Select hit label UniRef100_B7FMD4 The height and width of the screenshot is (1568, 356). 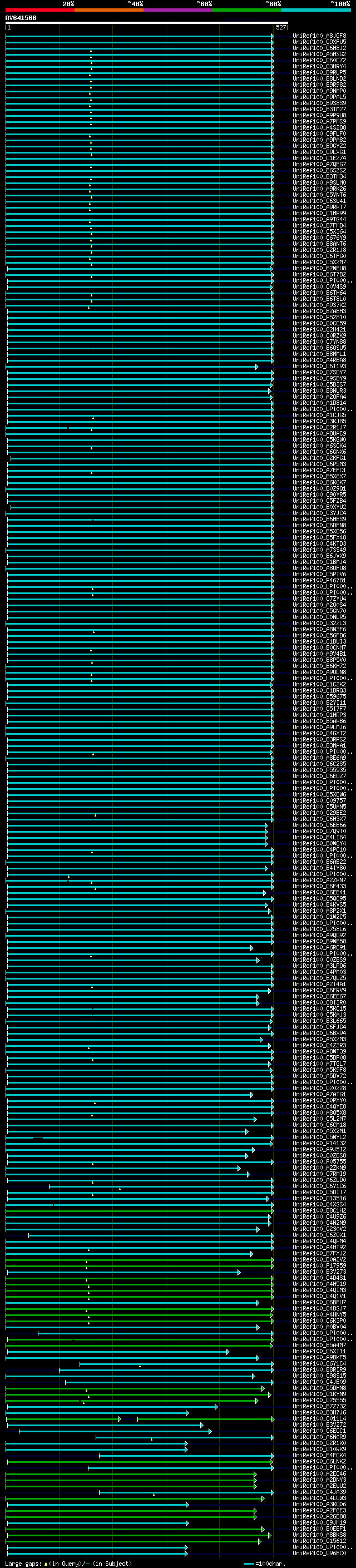(319, 226)
